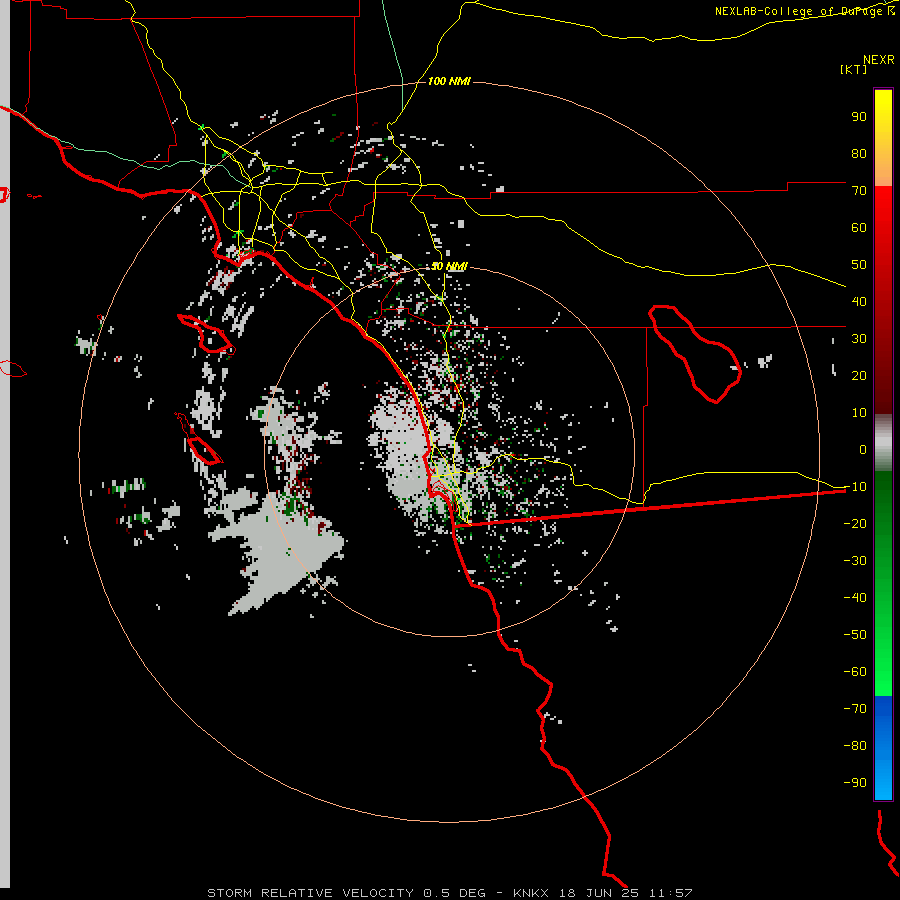Screen dimensions: 900x900
Task: Click the Storm Relative Velocity caption at bottom
Action: (x=449, y=893)
